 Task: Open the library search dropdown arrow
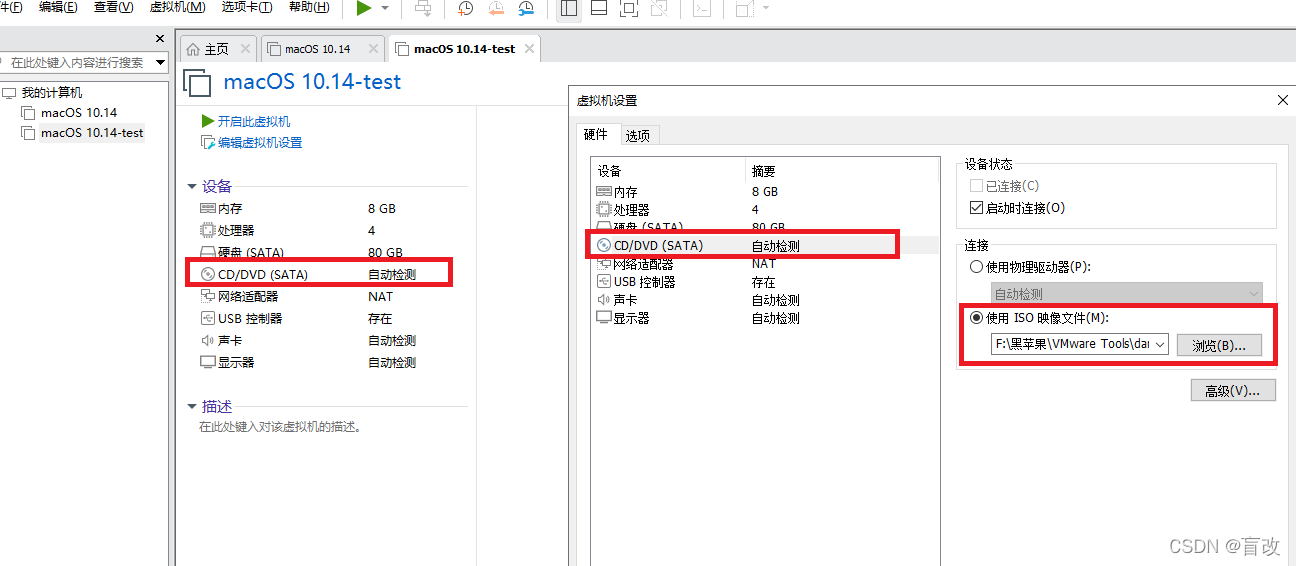pos(160,62)
